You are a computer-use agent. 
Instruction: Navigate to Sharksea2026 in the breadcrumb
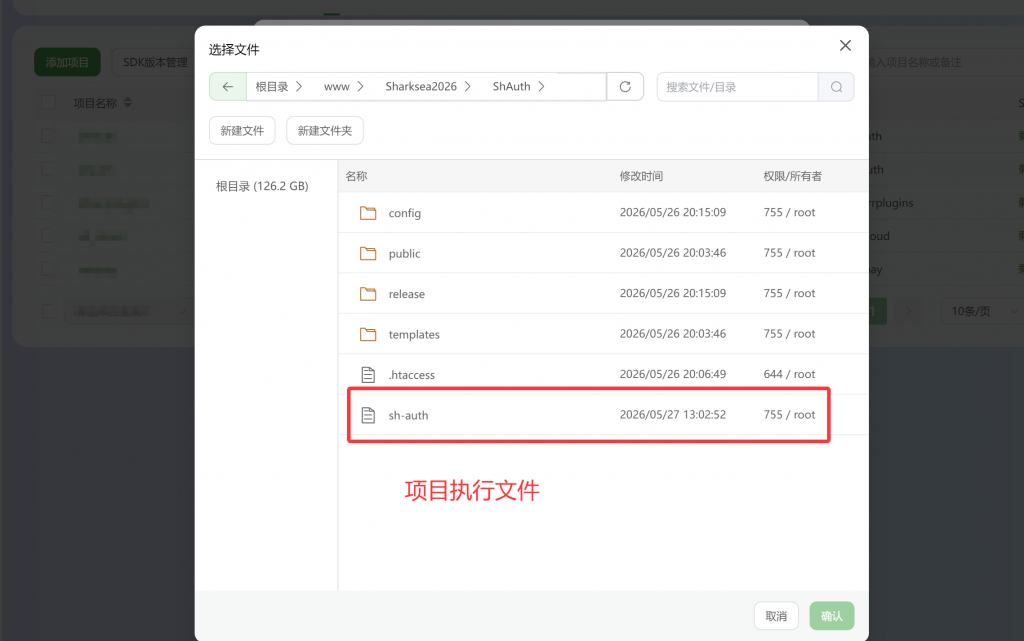pyautogui.click(x=421, y=87)
